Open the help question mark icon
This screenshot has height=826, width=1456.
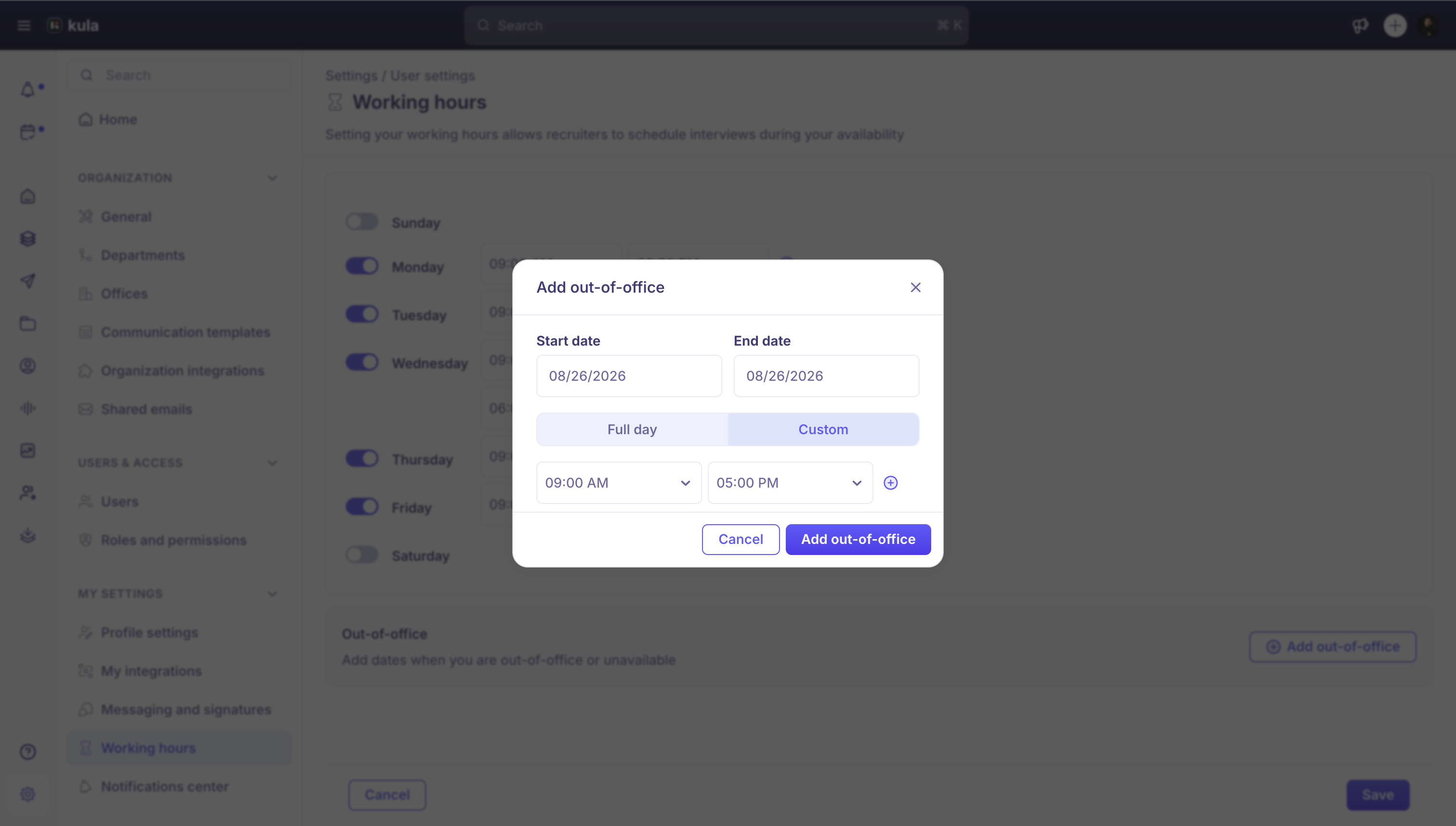[x=27, y=752]
